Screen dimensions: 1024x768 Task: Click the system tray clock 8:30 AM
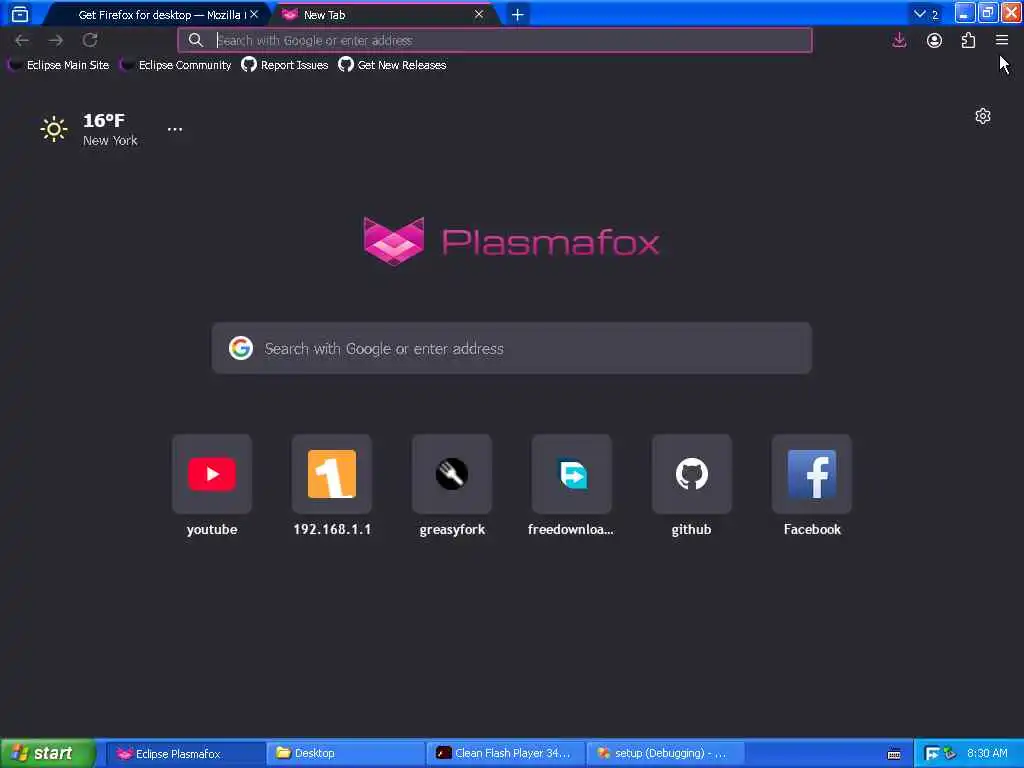click(987, 754)
